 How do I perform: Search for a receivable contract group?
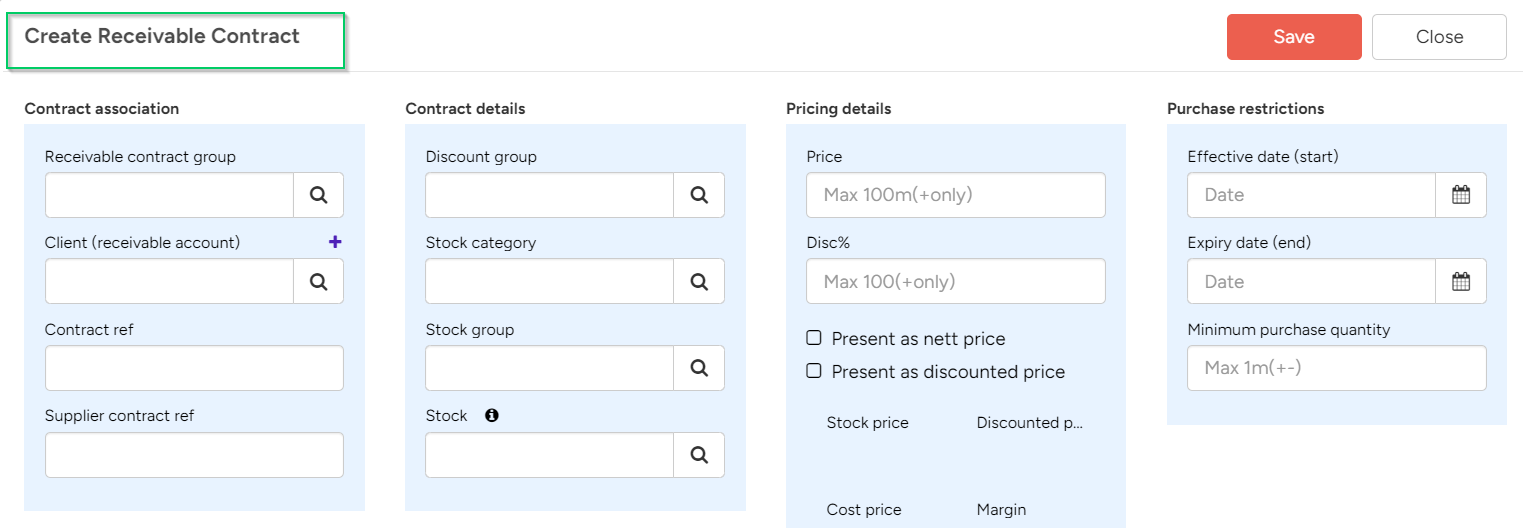[x=318, y=195]
